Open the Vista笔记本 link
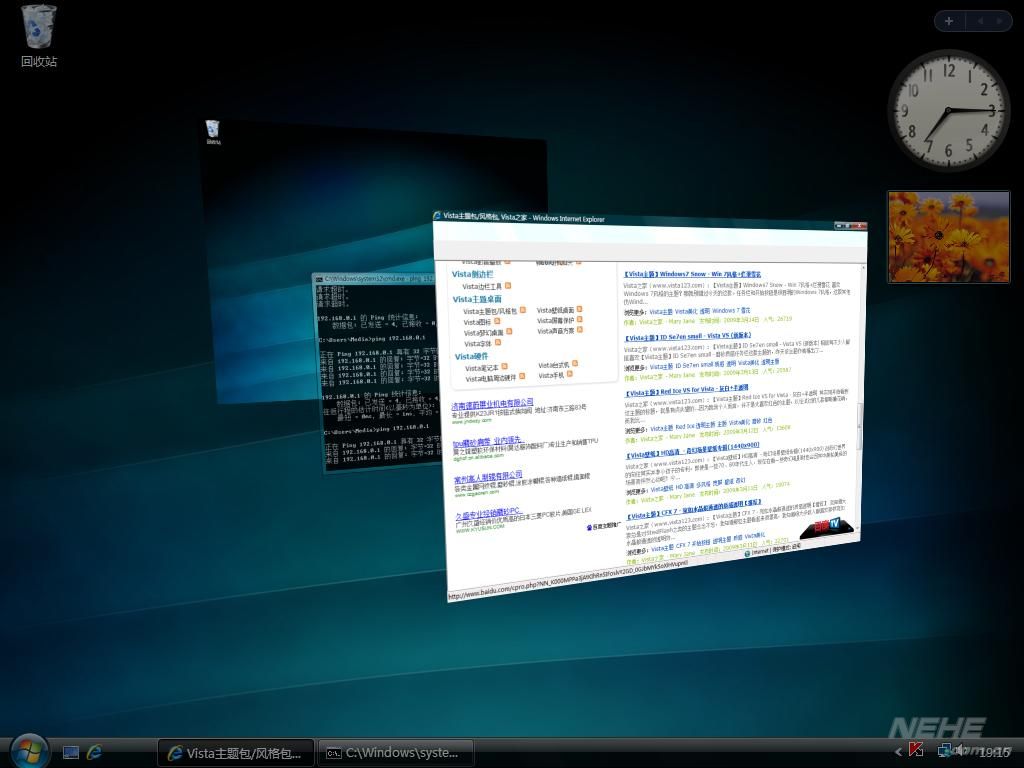Screen dimensions: 1024x768 click(x=482, y=368)
